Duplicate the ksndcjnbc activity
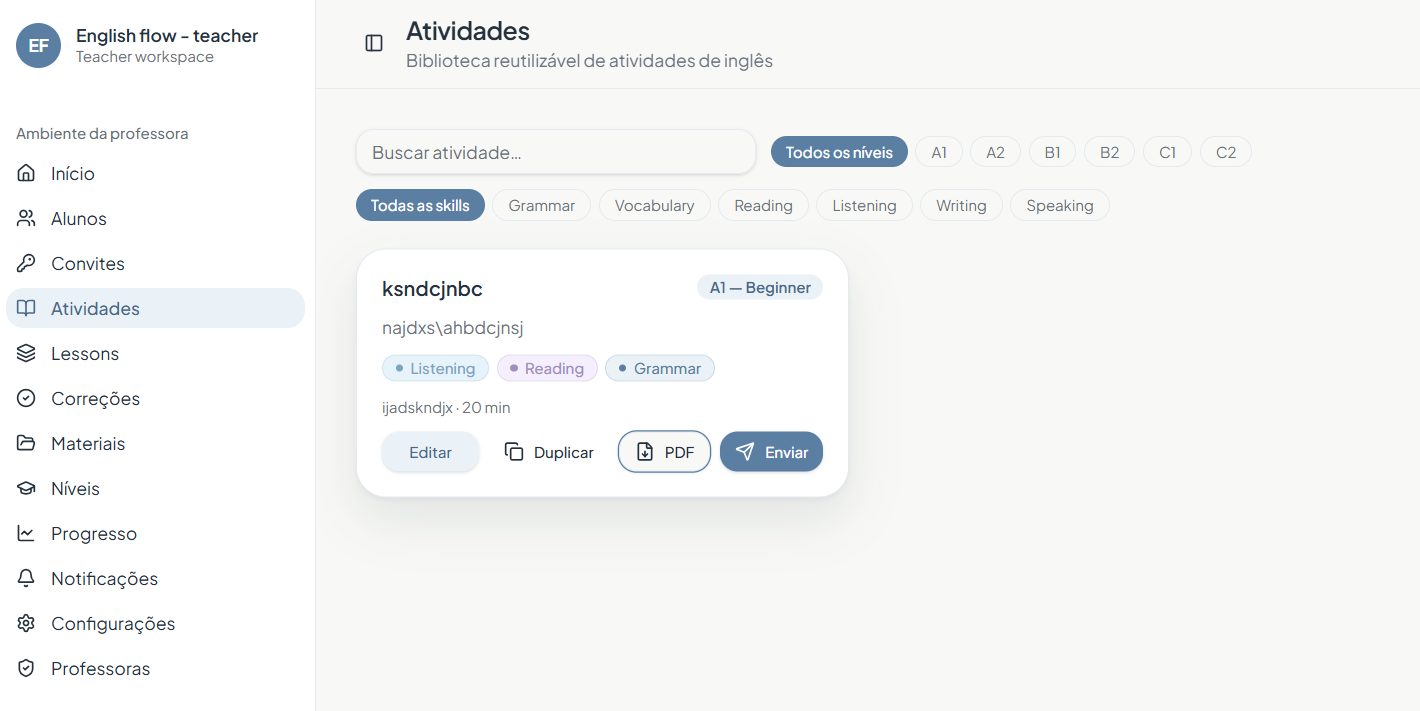 point(549,452)
